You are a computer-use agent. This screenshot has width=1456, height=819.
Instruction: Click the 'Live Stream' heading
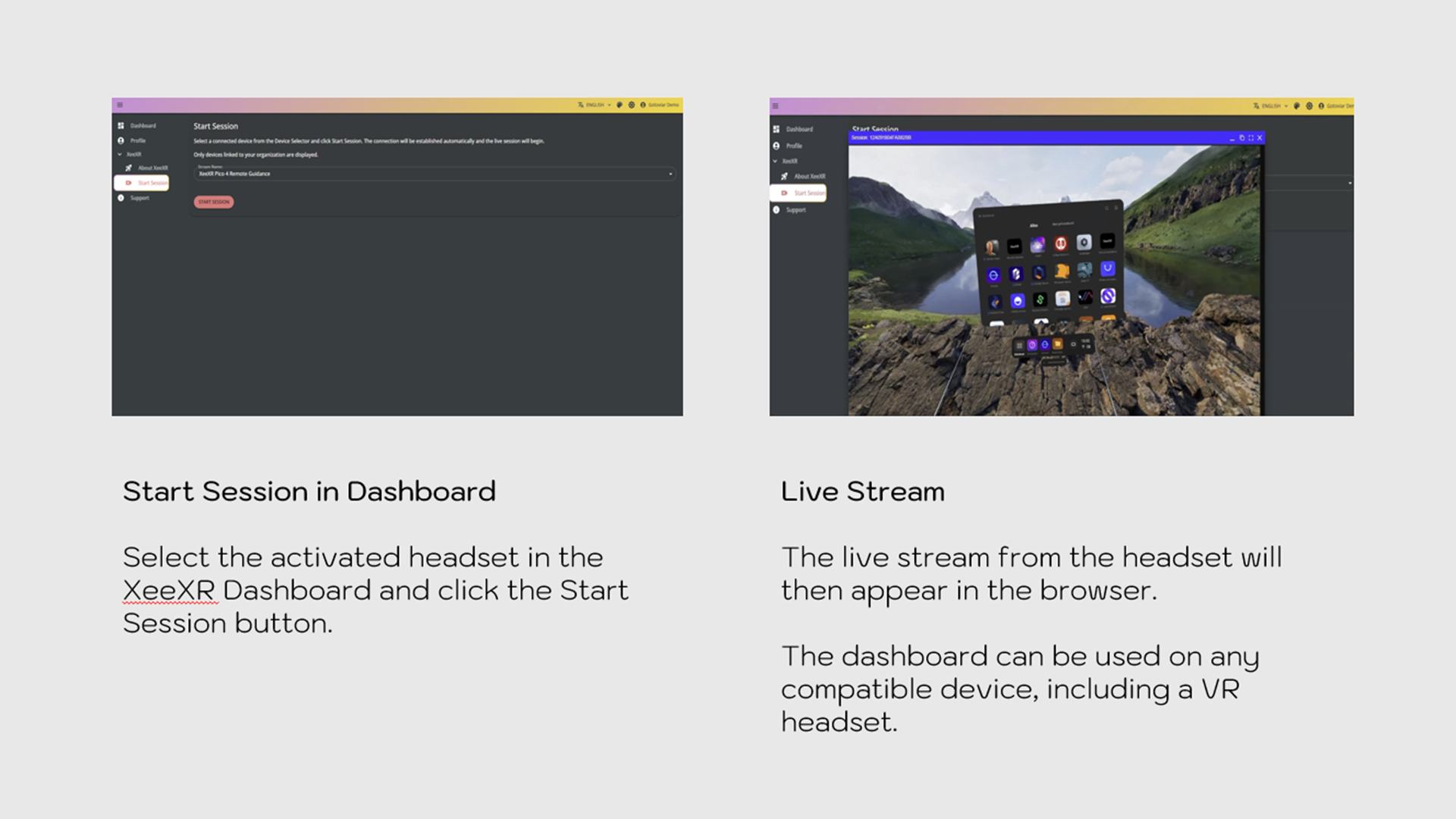pos(863,491)
